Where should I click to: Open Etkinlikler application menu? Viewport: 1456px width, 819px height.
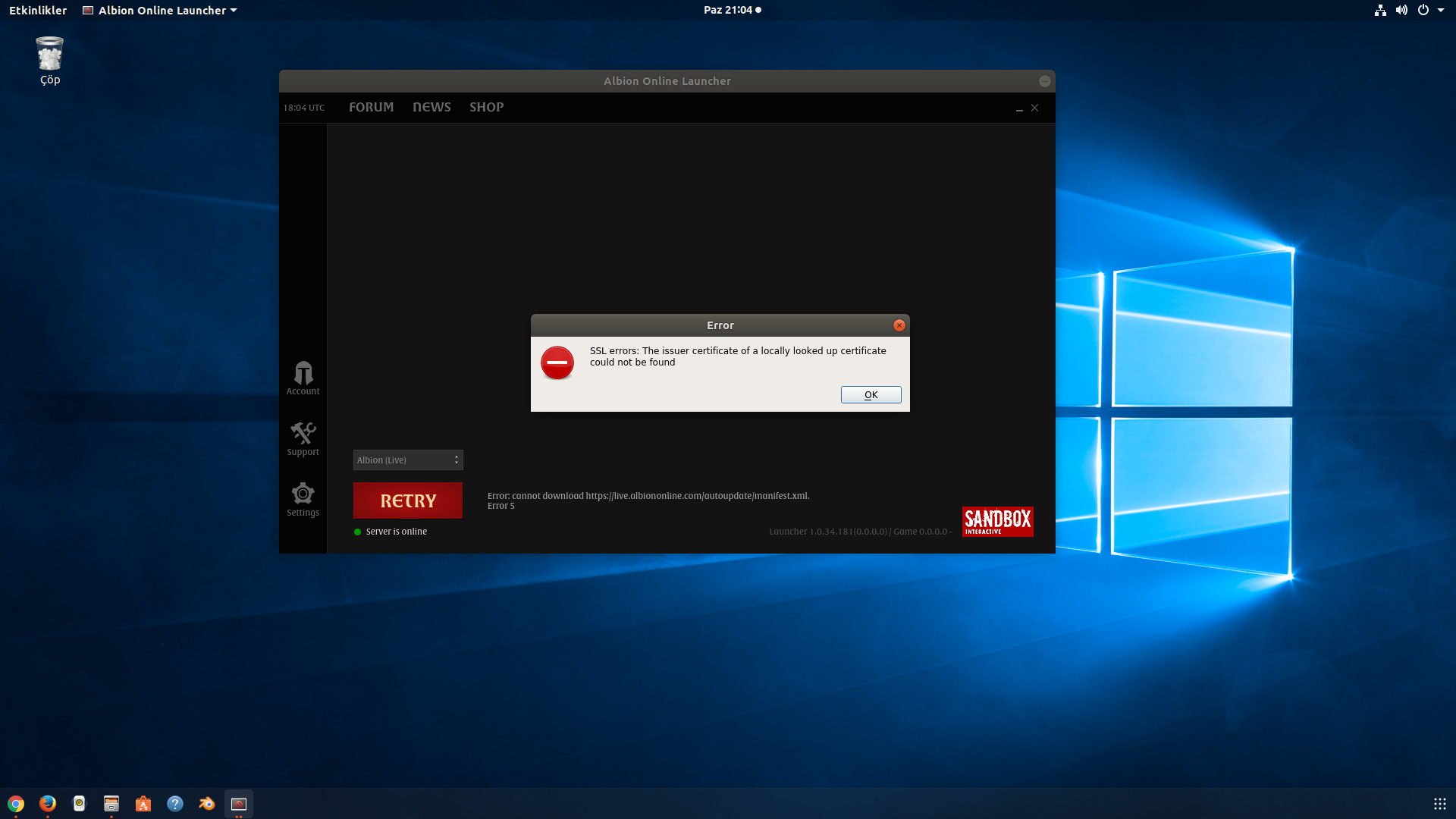pos(38,10)
